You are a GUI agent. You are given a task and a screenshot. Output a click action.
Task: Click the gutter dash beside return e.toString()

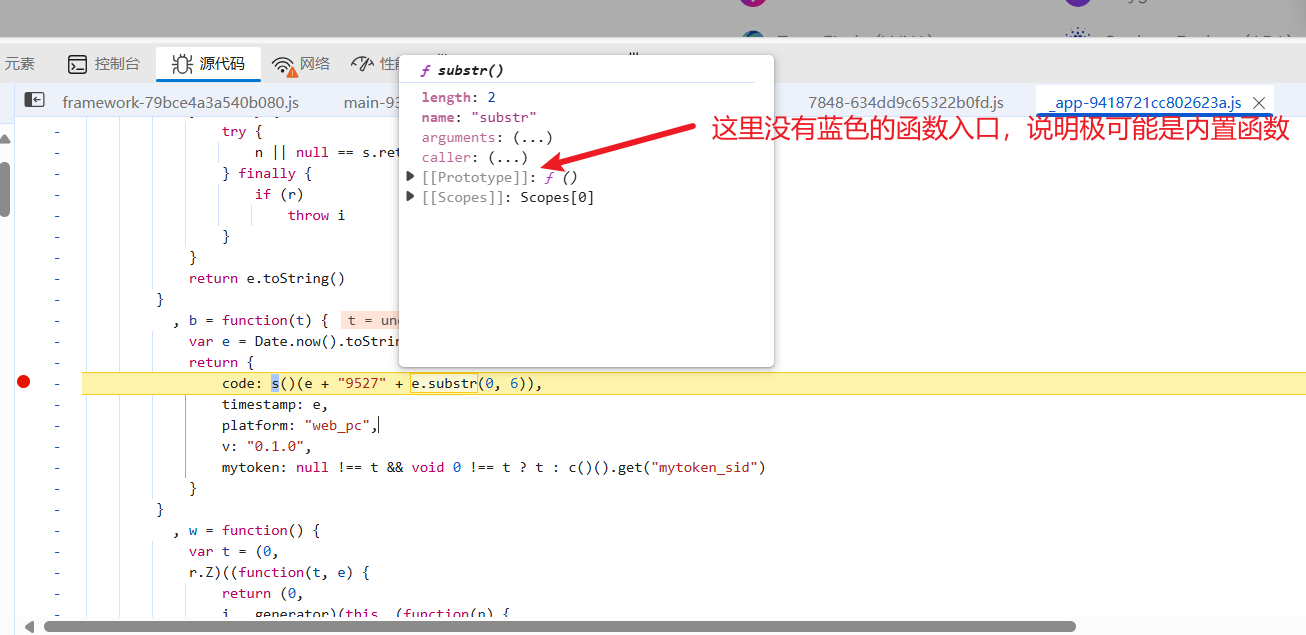57,278
